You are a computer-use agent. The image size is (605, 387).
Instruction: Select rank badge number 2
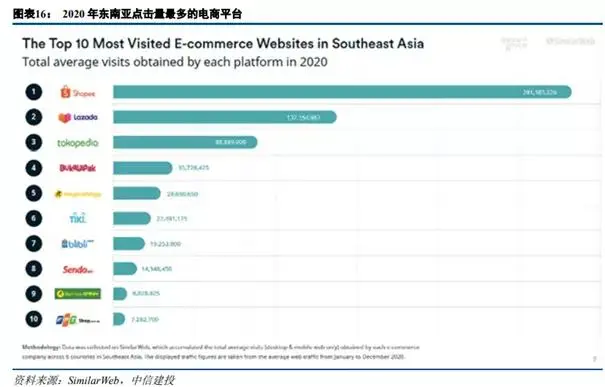coord(34,117)
